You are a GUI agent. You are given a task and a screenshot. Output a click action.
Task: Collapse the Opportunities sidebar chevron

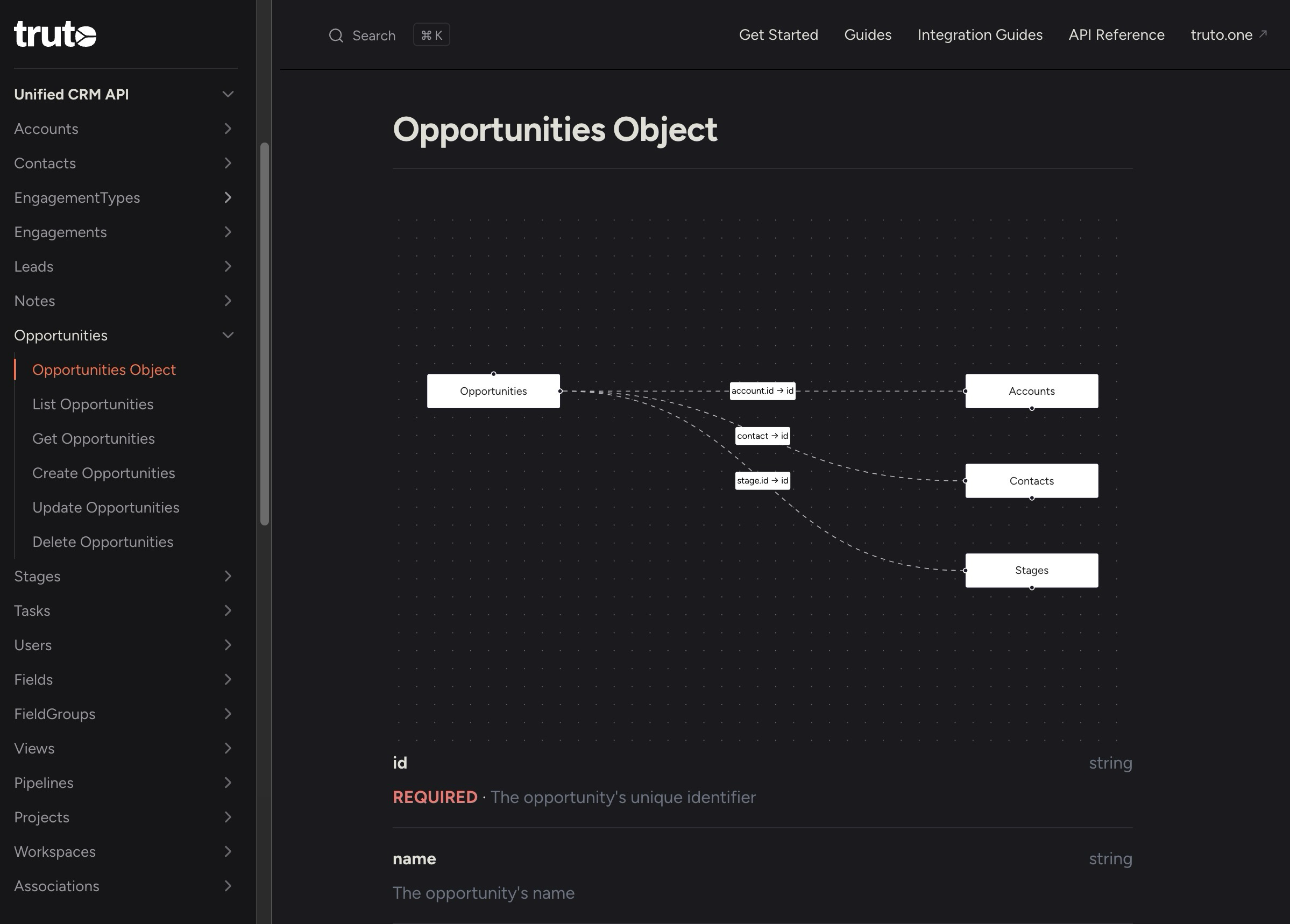[x=228, y=336]
